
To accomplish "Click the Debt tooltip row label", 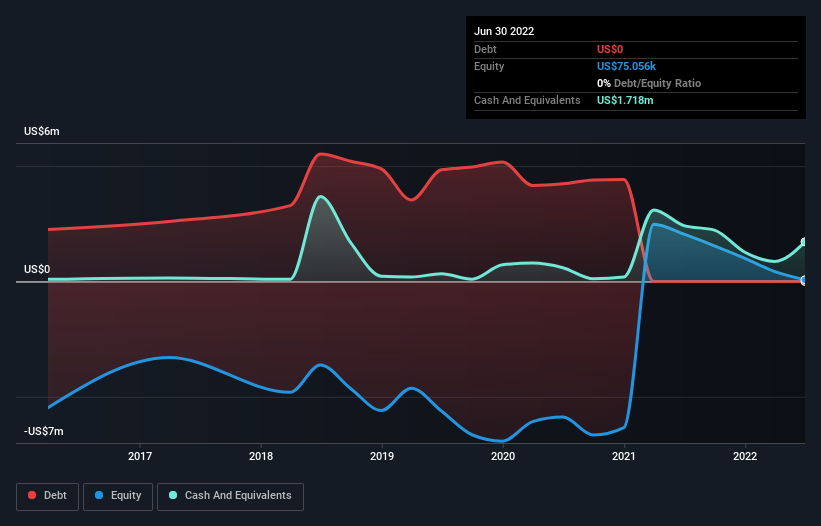I will (x=485, y=49).
